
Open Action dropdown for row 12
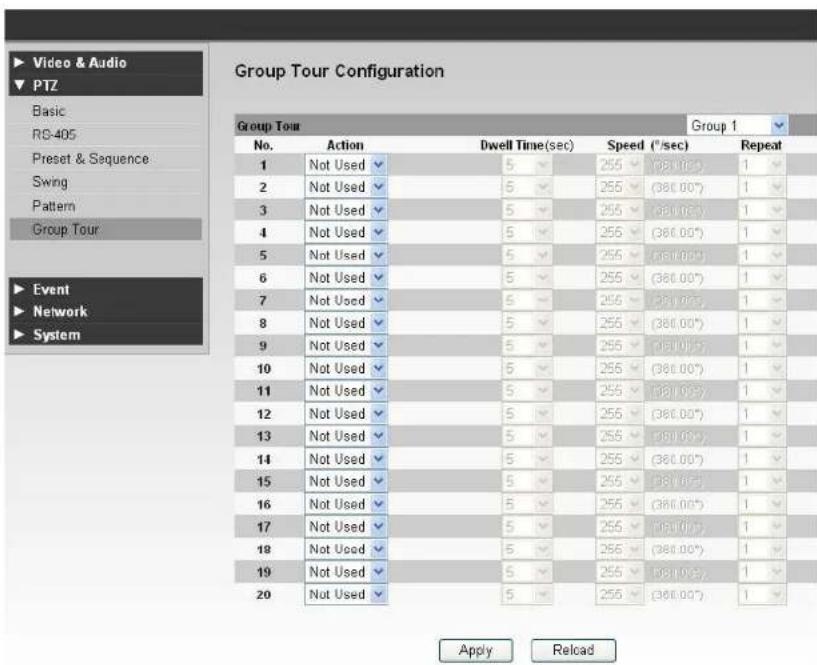(x=346, y=414)
